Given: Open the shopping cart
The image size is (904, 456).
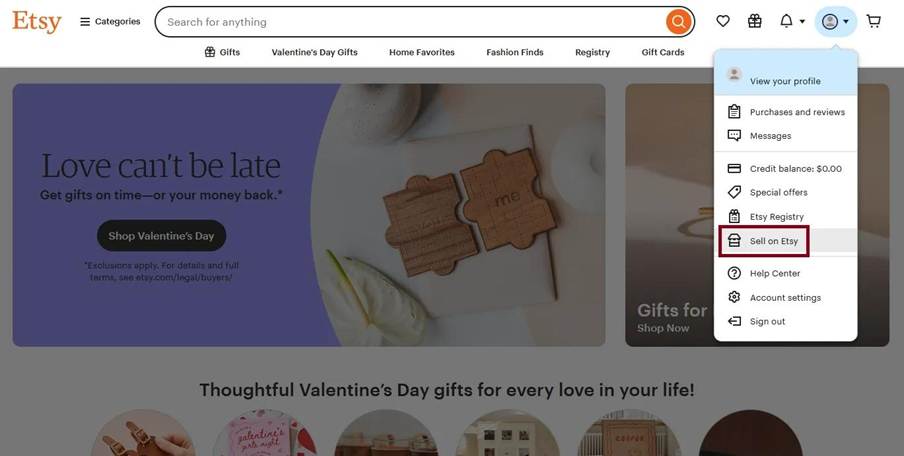Looking at the screenshot, I should tap(874, 21).
